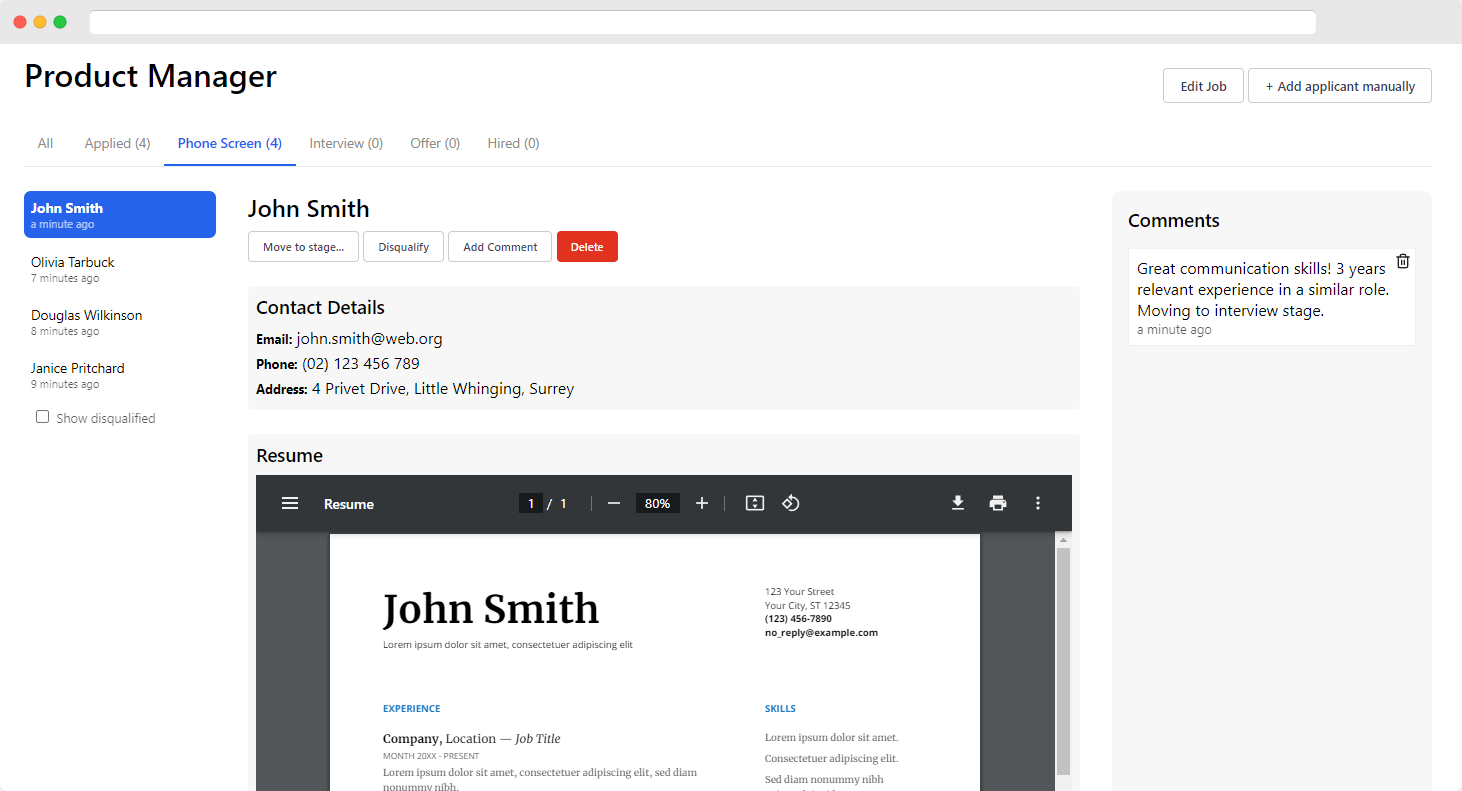Viewport: 1462px width, 791px height.
Task: Click Add applicant manually button
Action: click(x=1339, y=86)
